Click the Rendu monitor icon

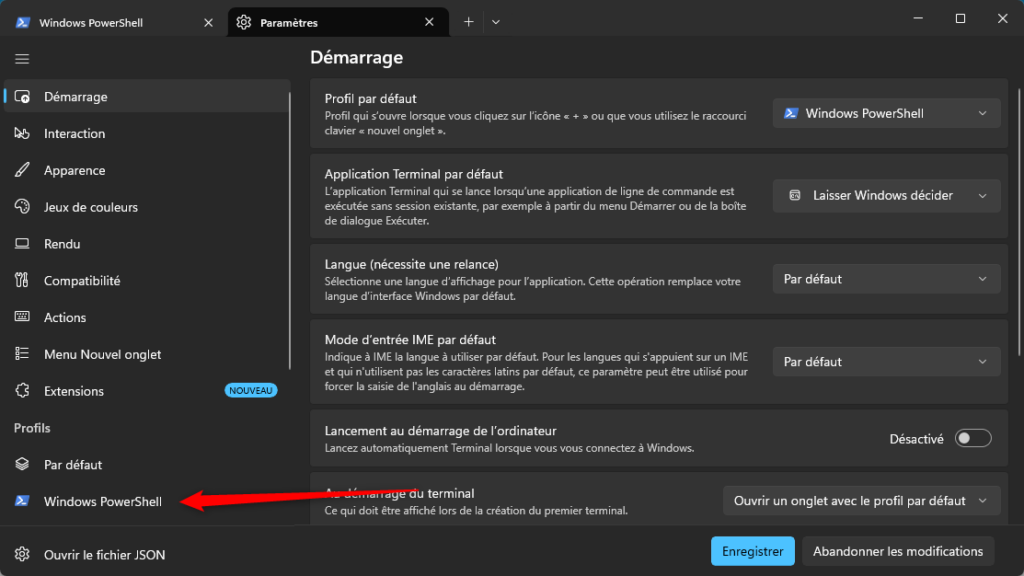[22, 244]
